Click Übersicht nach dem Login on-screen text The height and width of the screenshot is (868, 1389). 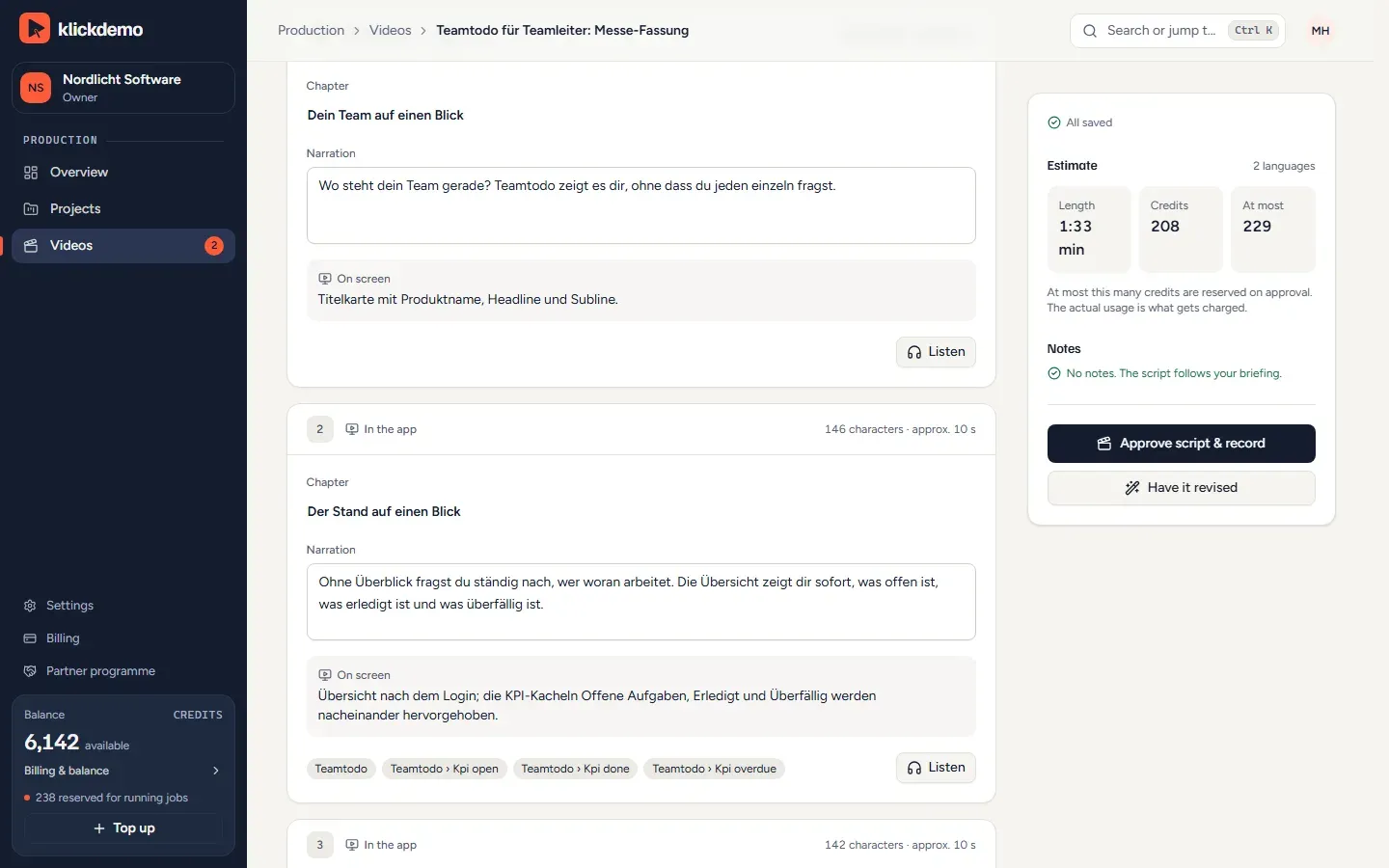597,705
